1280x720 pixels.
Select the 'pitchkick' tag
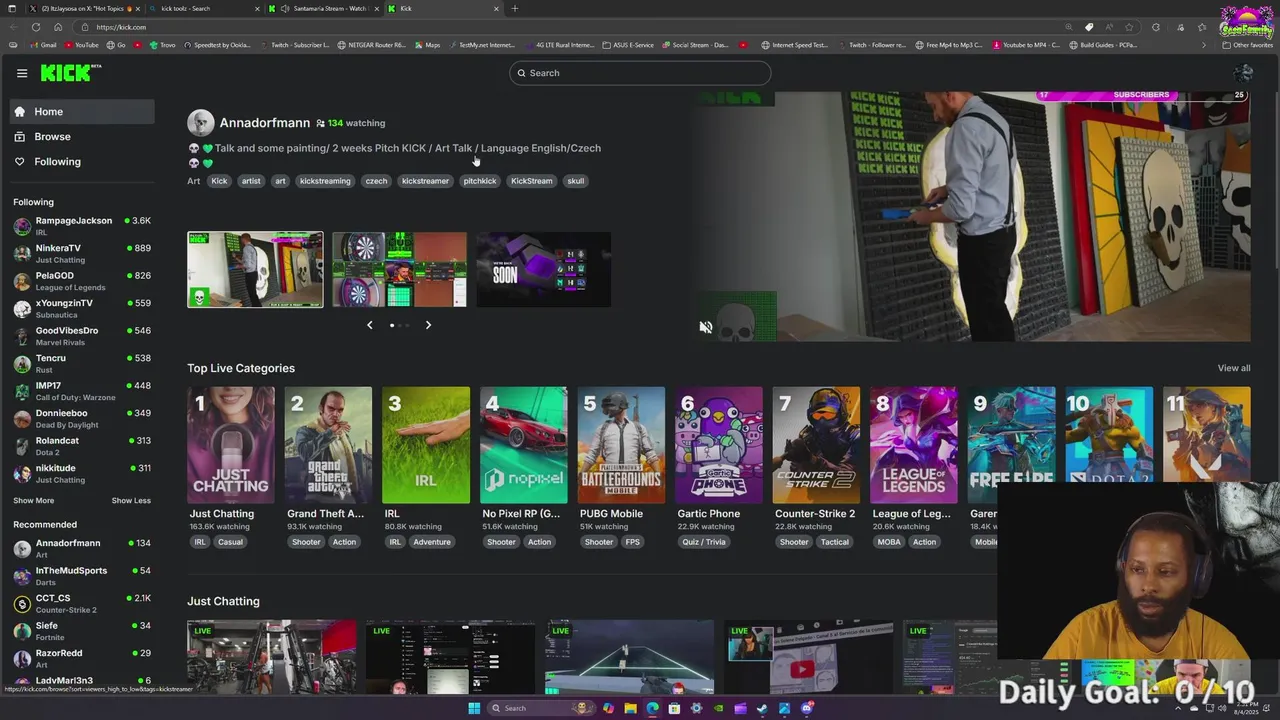coord(480,181)
